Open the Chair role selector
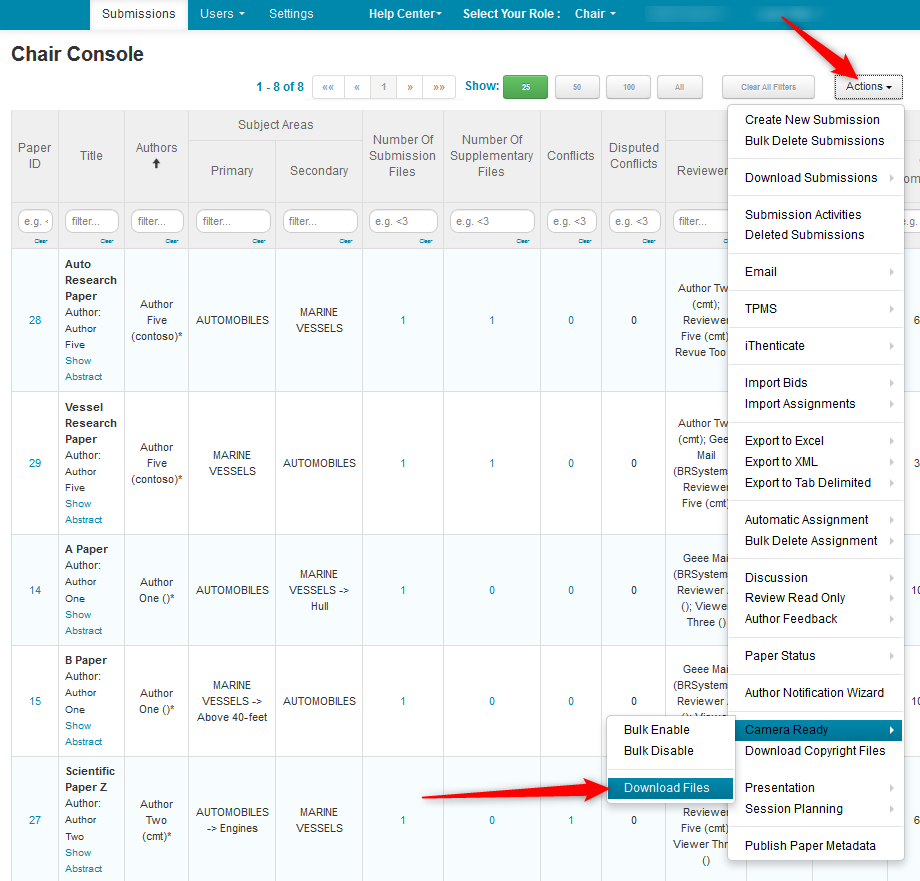The image size is (920, 881). 595,14
